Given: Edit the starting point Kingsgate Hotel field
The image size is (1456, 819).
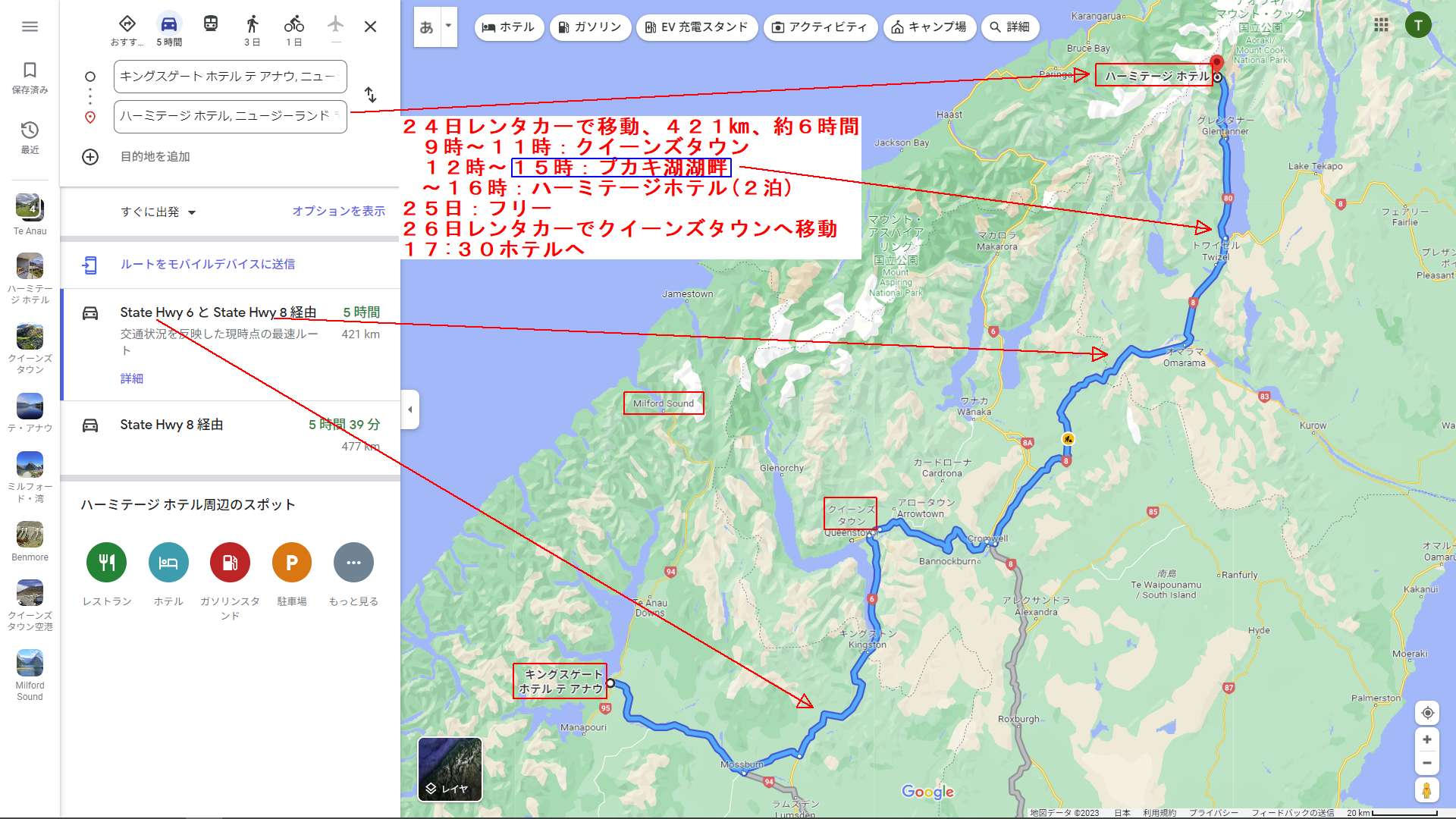Looking at the screenshot, I should pos(231,77).
